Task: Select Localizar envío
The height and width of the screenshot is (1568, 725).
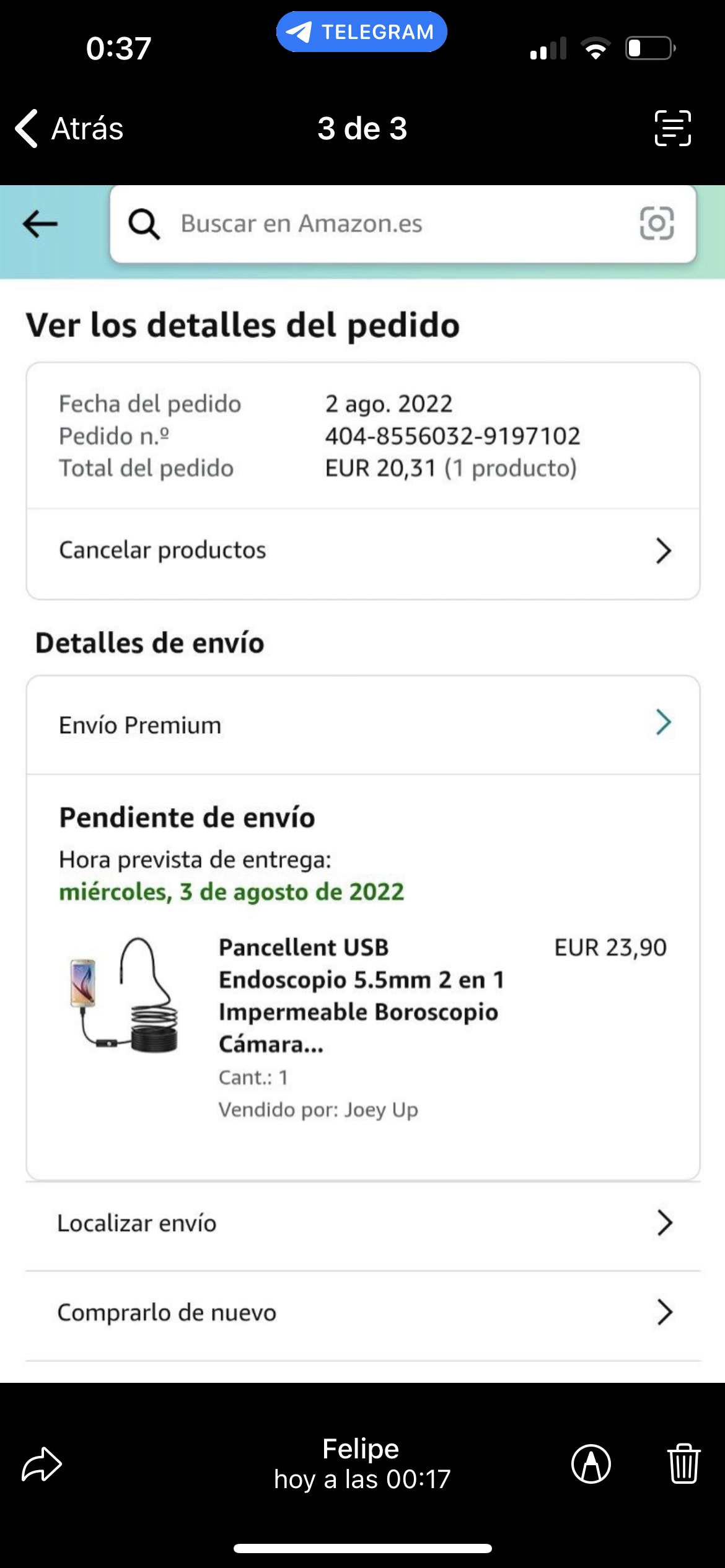Action: 363,1224
